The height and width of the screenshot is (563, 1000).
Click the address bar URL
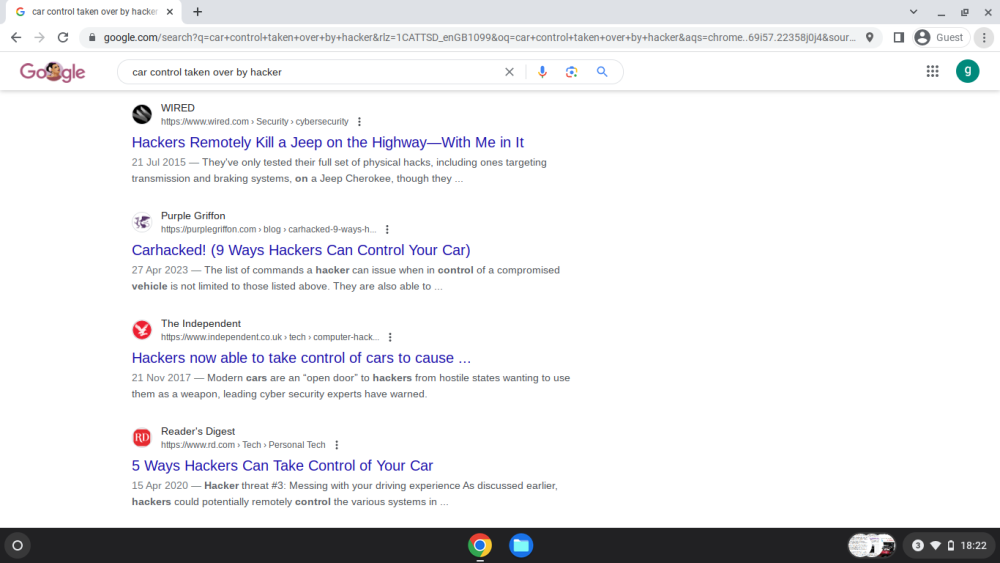point(480,38)
